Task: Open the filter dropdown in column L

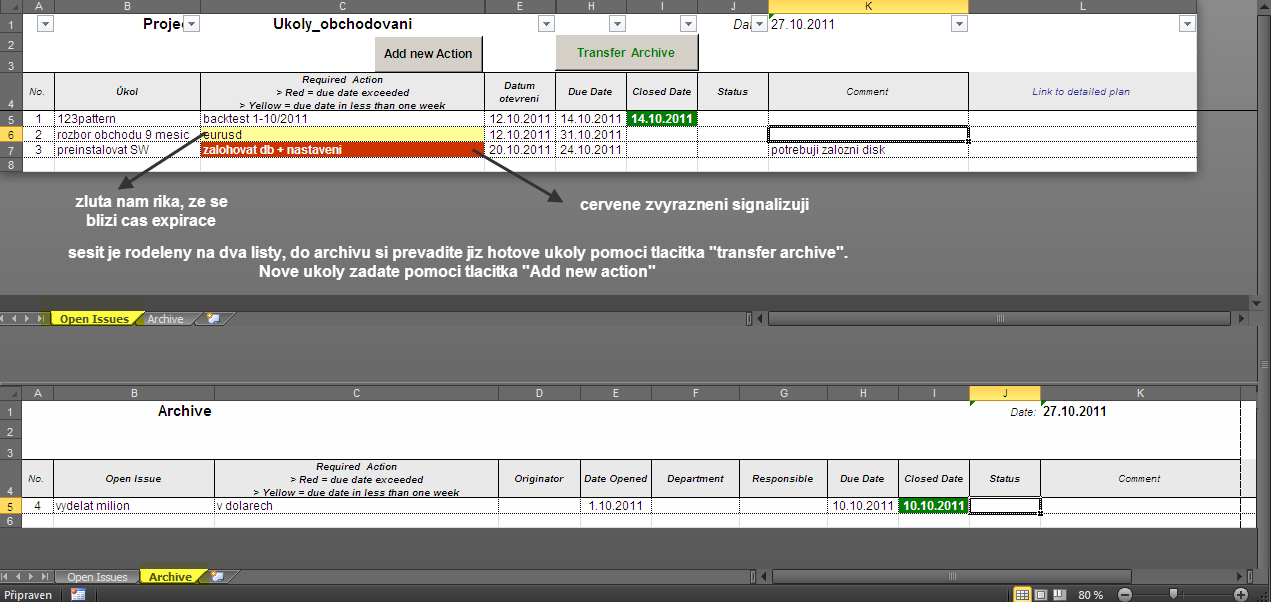Action: [x=1187, y=24]
